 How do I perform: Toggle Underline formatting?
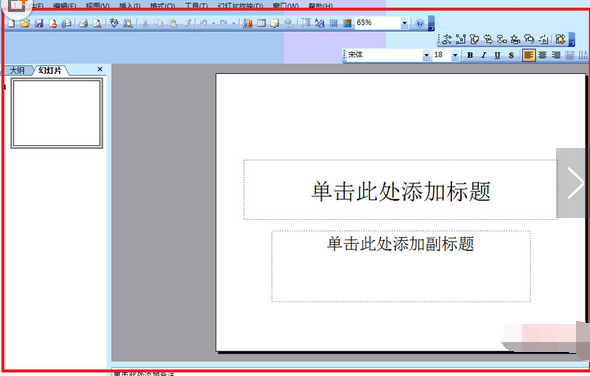(x=497, y=55)
